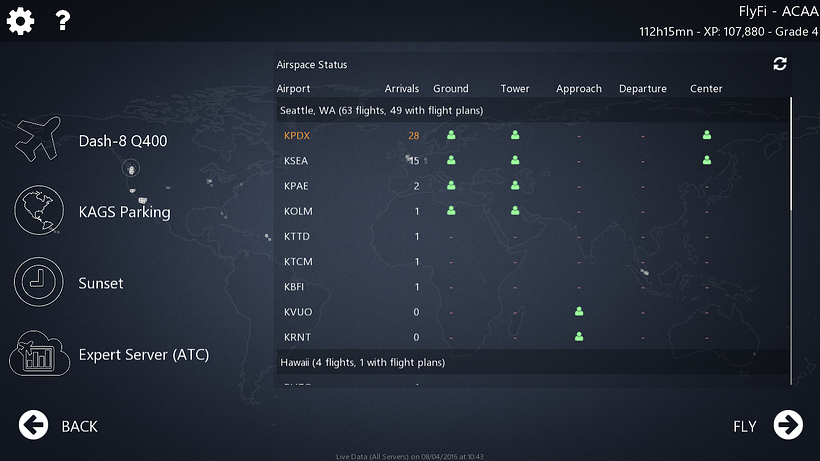The image size is (820, 461).
Task: Click the clock time-of-day icon
Action: pyautogui.click(x=39, y=282)
